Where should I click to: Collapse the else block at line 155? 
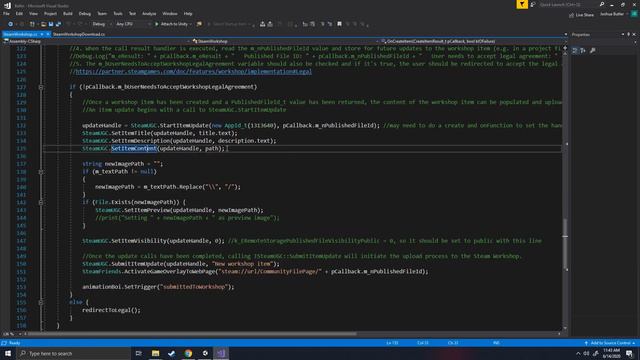pos(40,302)
